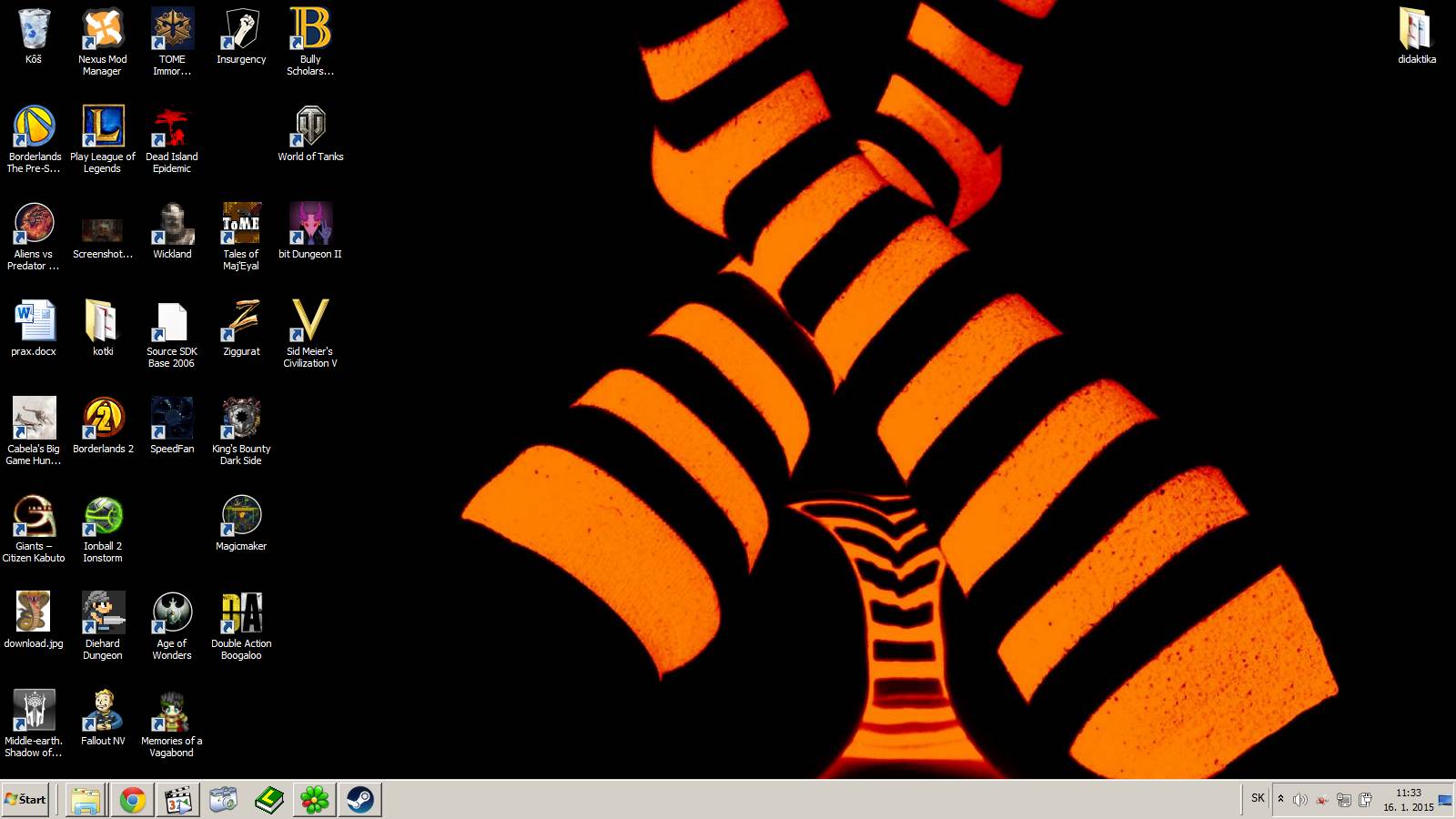Open the camera app in the taskbar
The width and height of the screenshot is (1456, 819).
(x=223, y=800)
